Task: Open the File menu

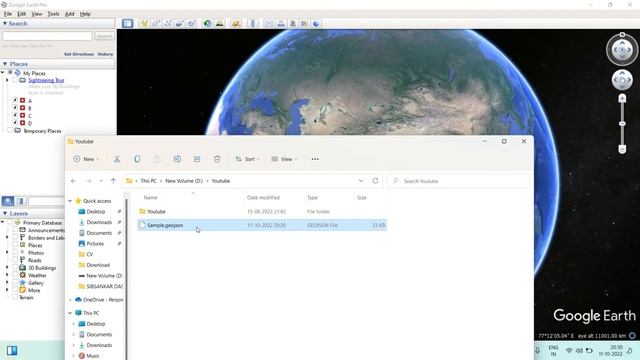Action: 8,14
